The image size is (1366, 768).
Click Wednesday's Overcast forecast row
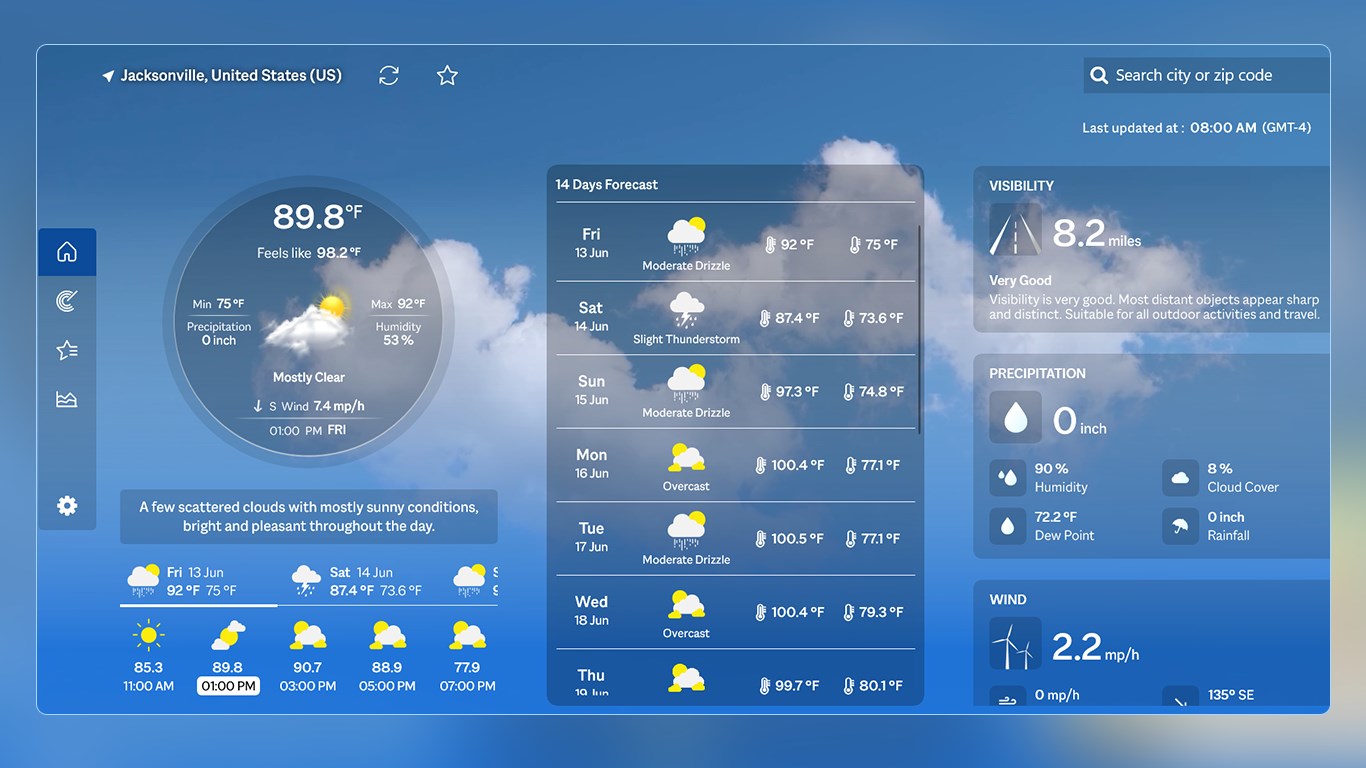(x=735, y=611)
